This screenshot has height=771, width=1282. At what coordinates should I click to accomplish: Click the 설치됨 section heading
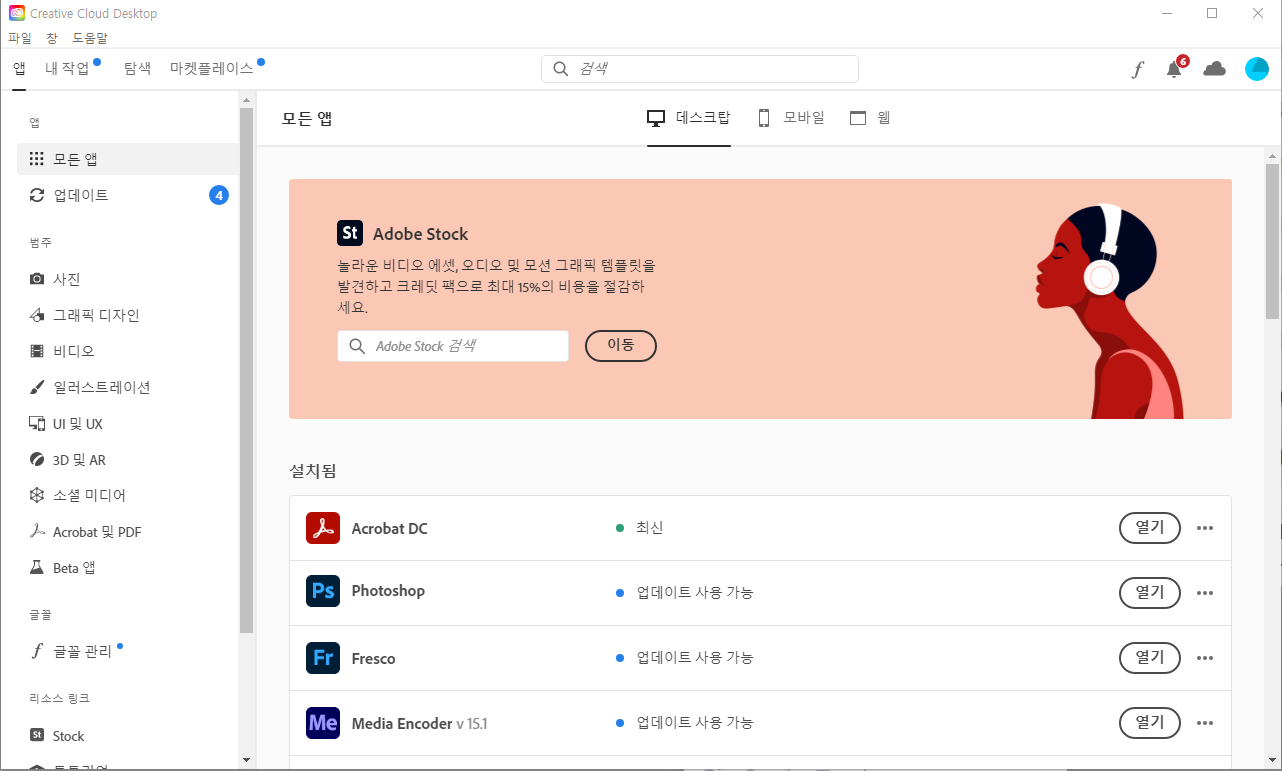pyautogui.click(x=313, y=470)
